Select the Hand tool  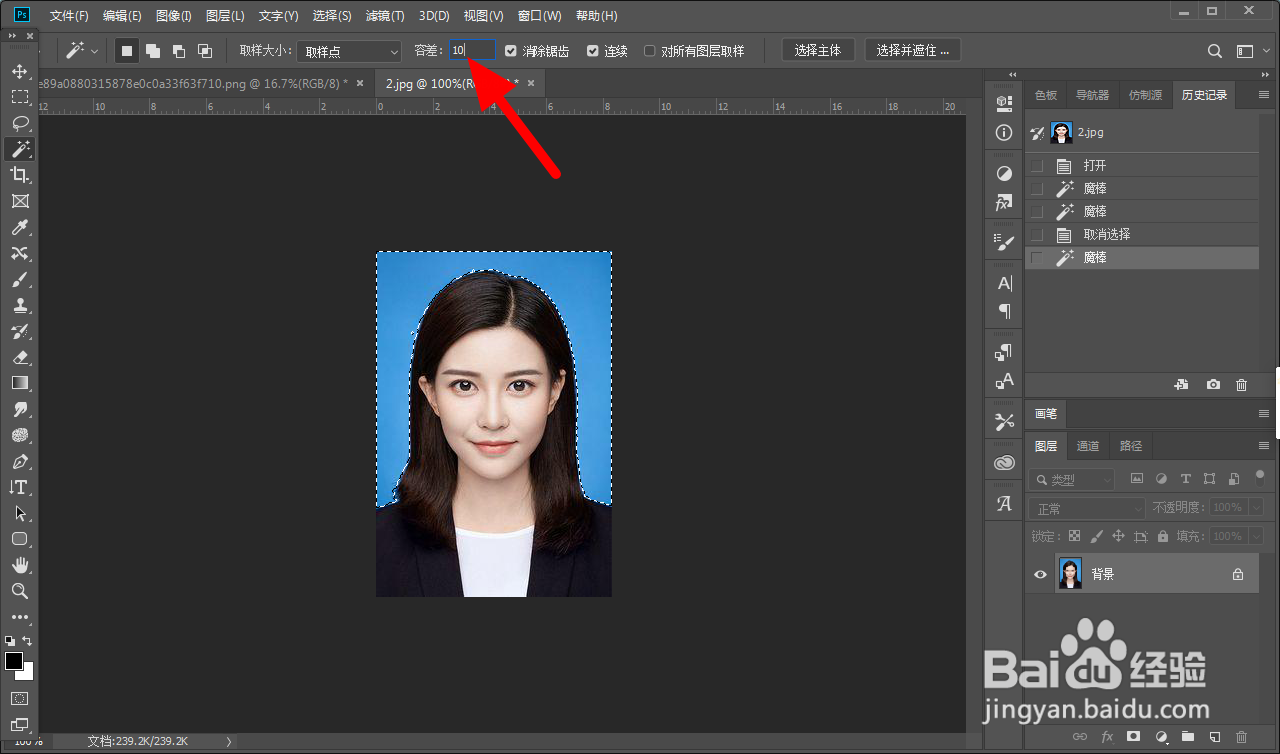point(19,565)
